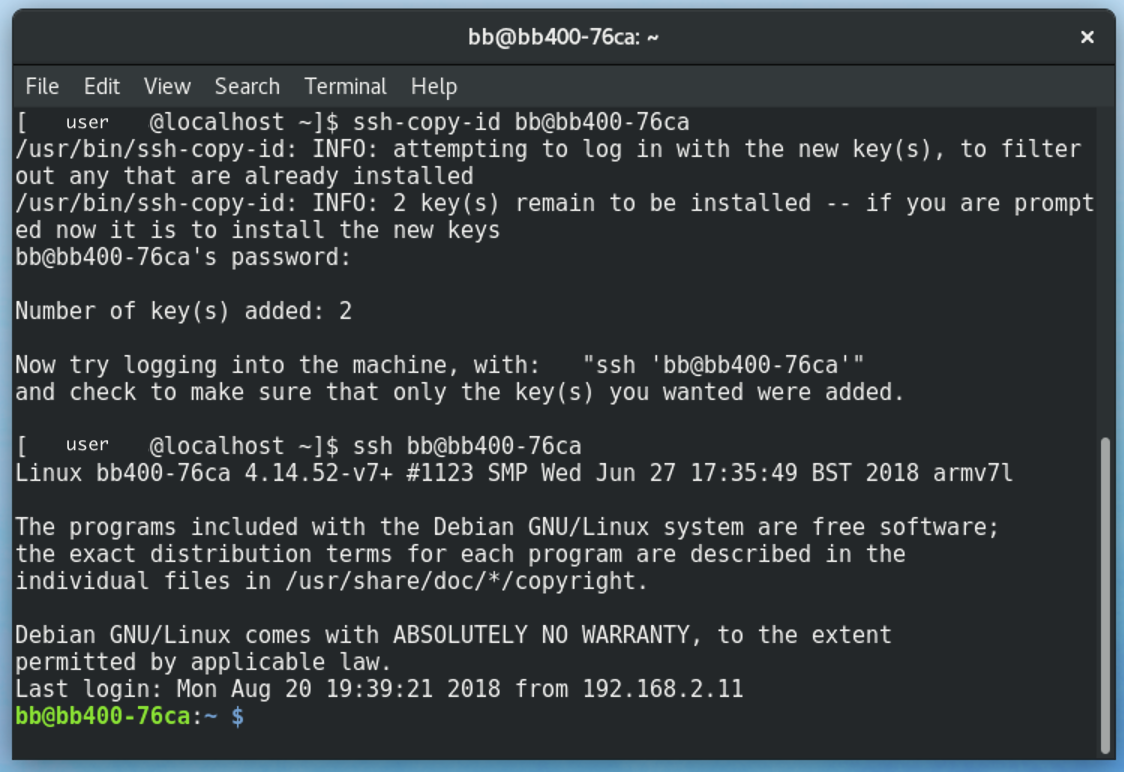The width and height of the screenshot is (1124, 772).
Task: Open the File menu
Action: (x=42, y=86)
